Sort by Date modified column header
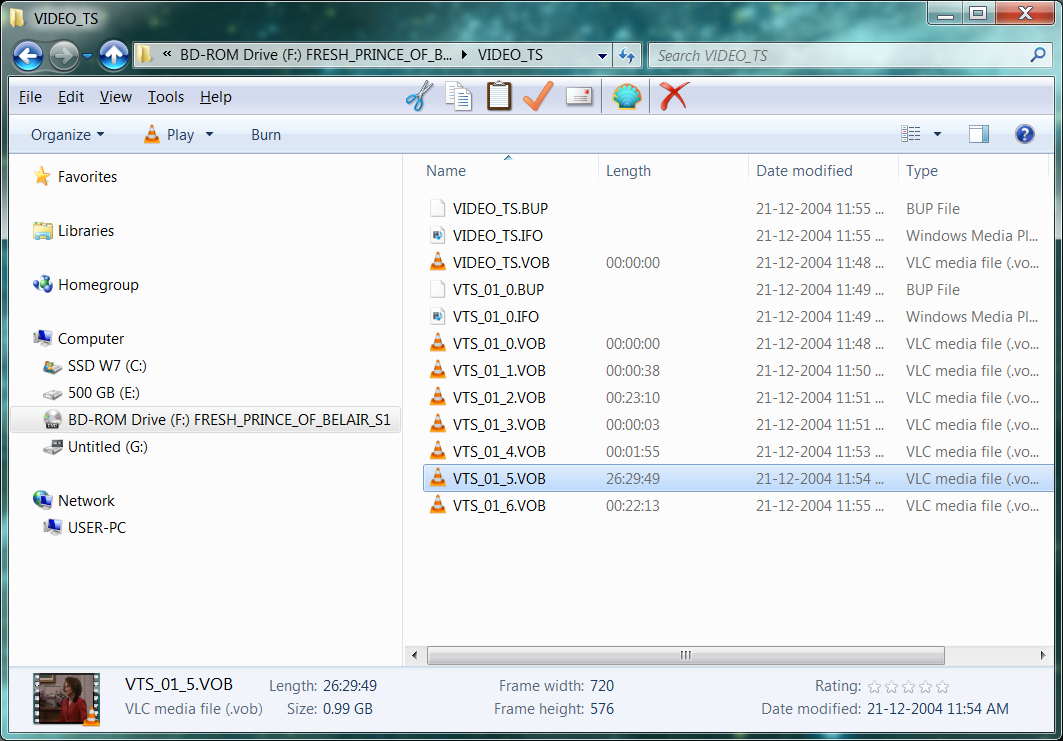The height and width of the screenshot is (741, 1063). click(823, 171)
